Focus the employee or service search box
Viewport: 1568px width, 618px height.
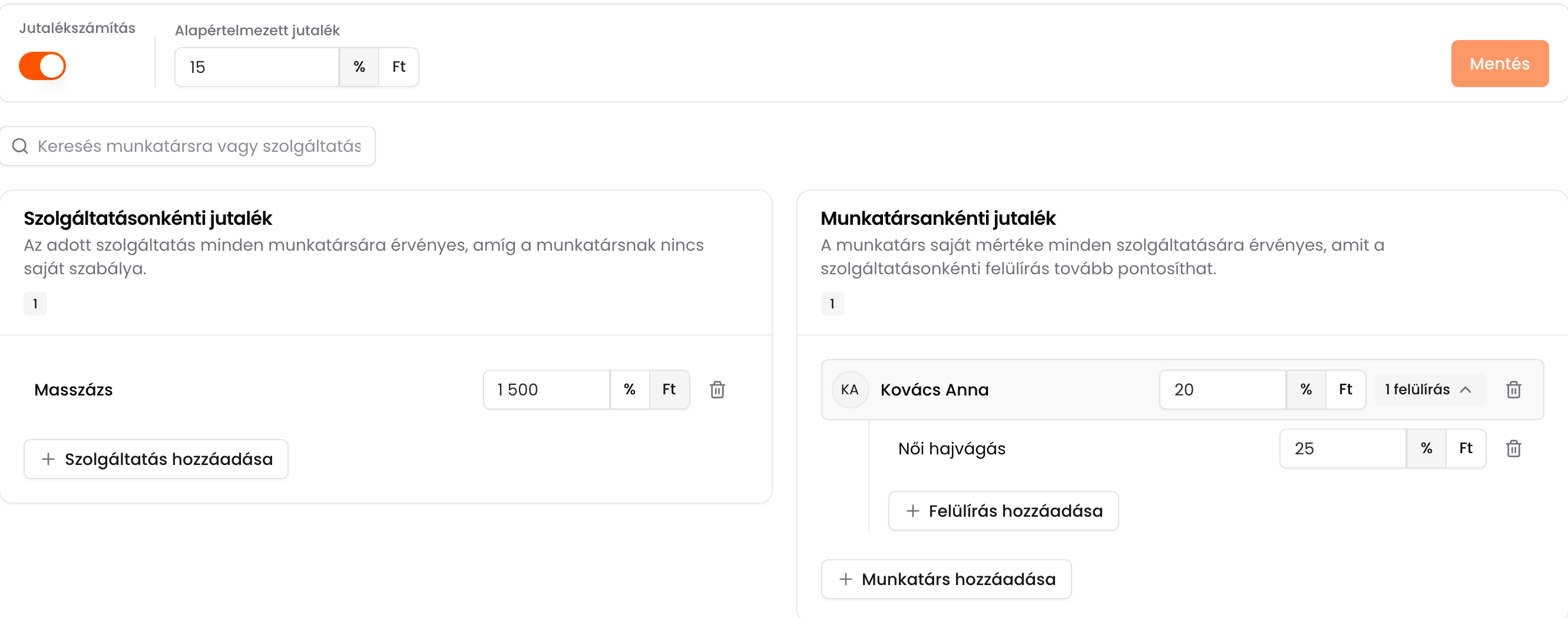click(187, 146)
